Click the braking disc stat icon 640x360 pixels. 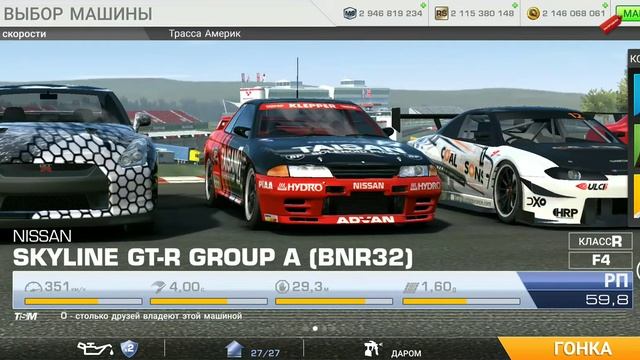tap(282, 287)
